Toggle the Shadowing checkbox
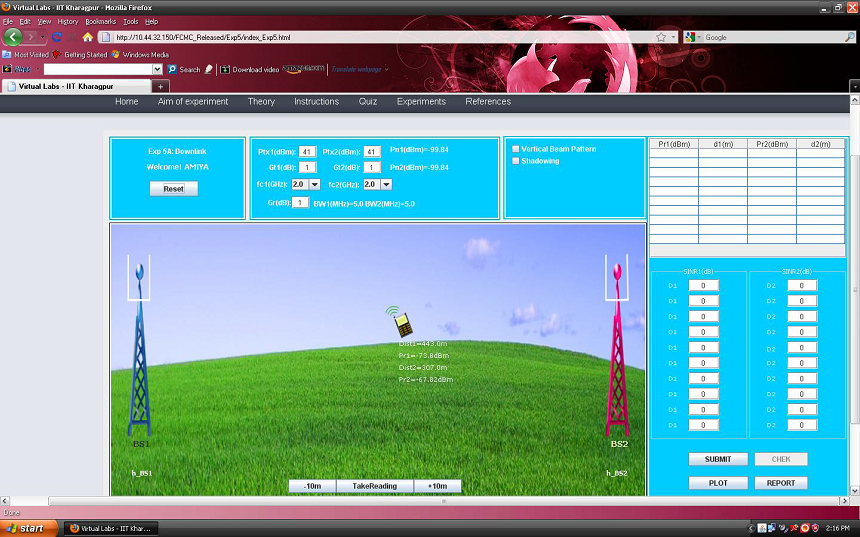This screenshot has height=537, width=860. tap(516, 161)
